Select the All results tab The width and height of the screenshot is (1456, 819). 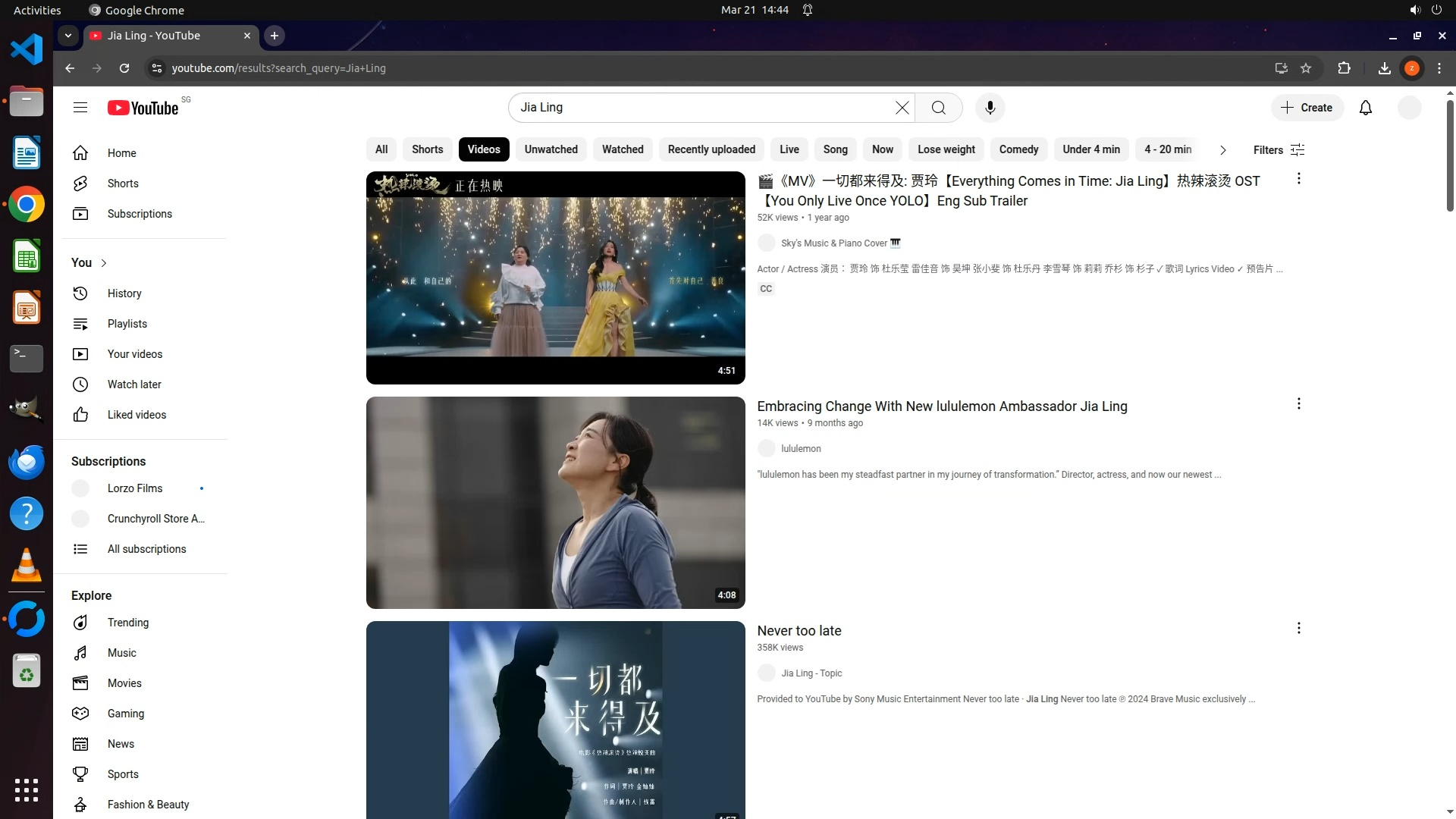point(381,149)
